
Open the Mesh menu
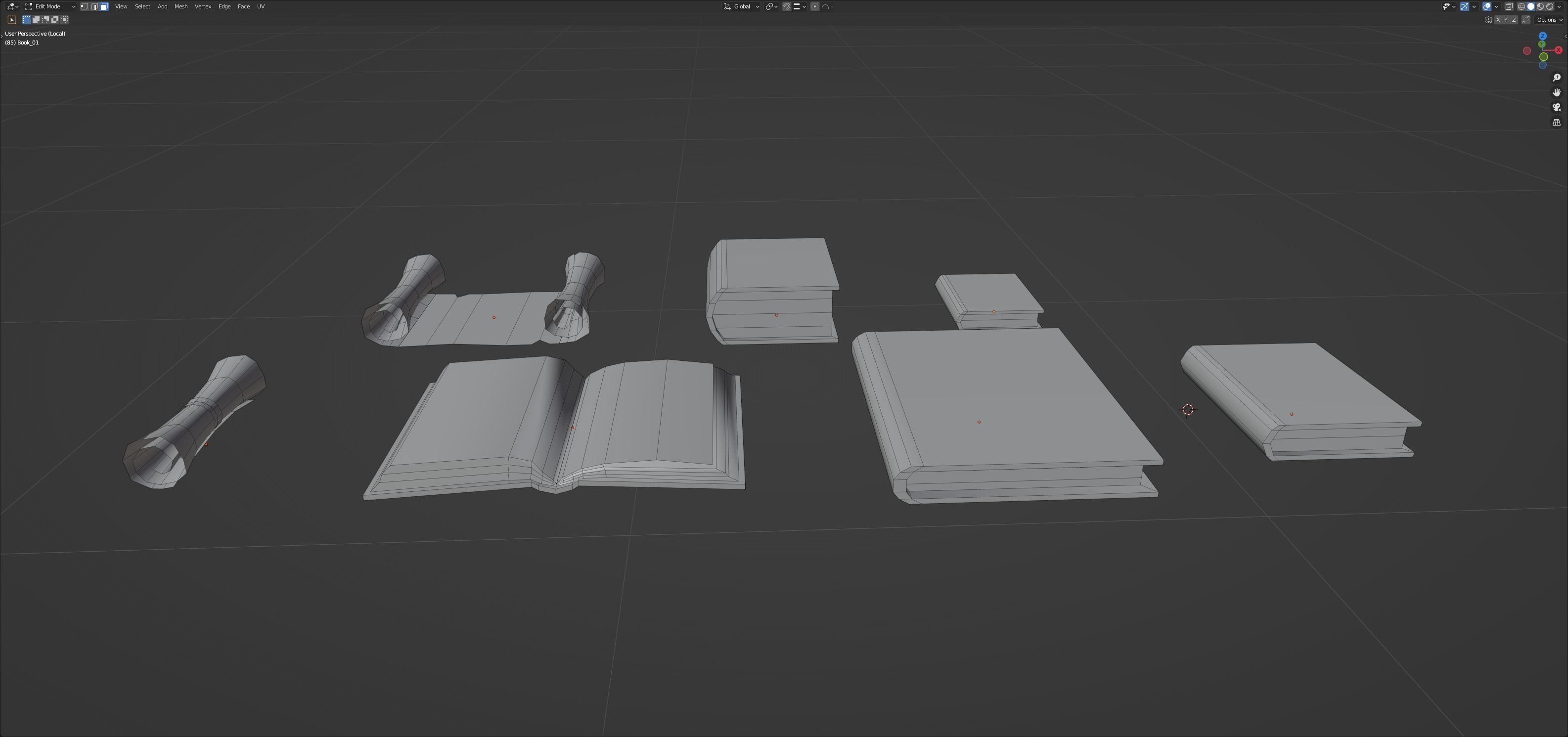(181, 6)
